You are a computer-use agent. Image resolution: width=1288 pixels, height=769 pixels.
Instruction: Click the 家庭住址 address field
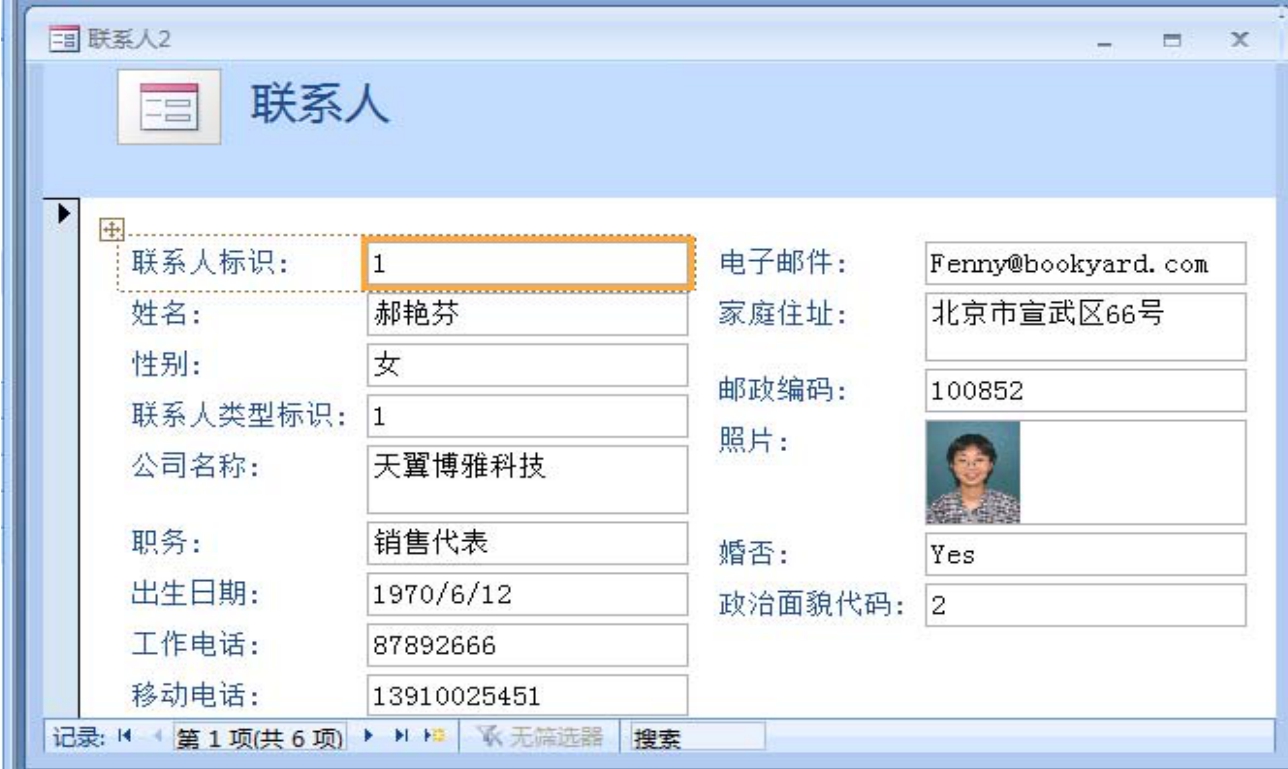1085,326
